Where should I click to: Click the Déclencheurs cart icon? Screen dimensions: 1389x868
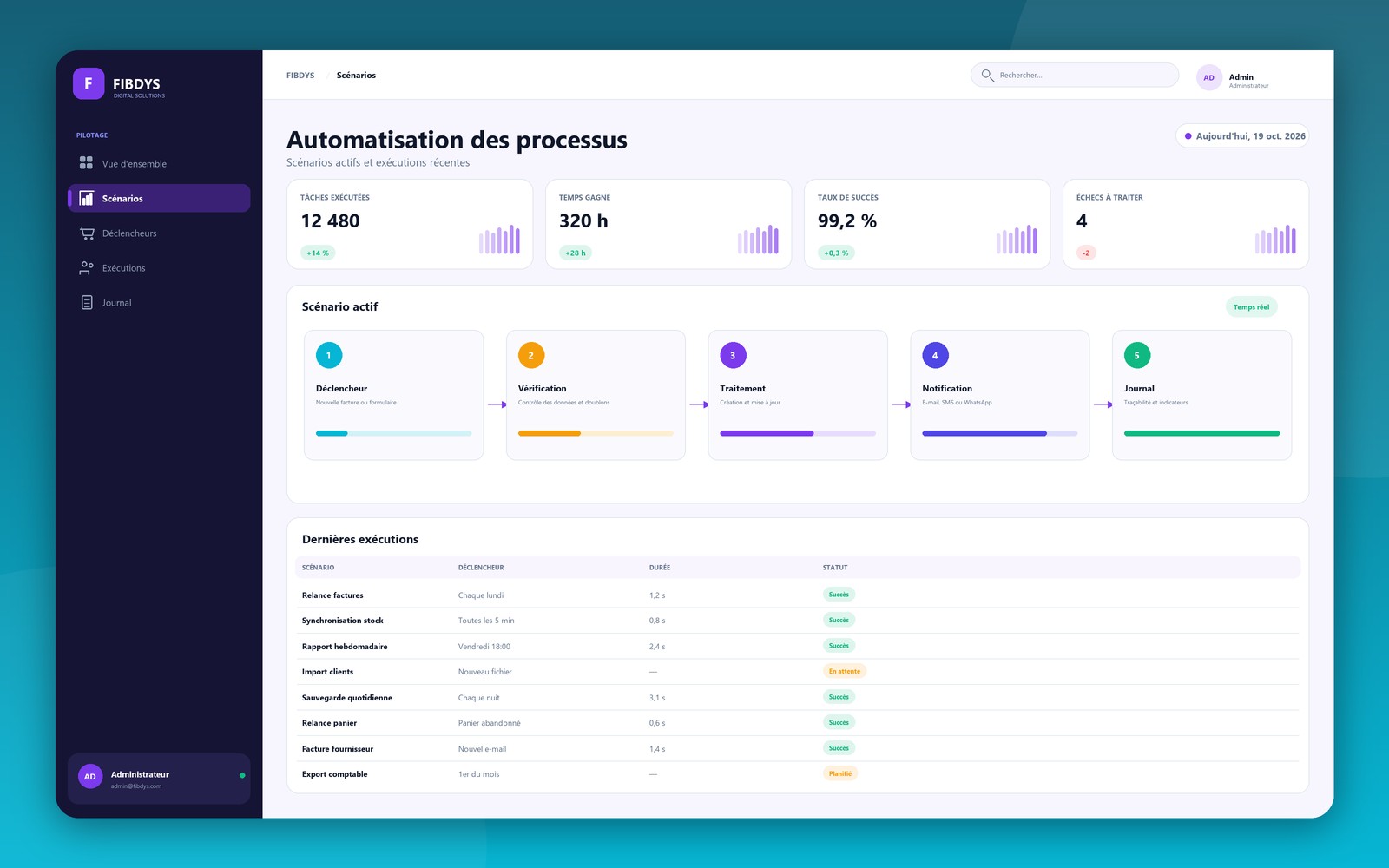87,233
